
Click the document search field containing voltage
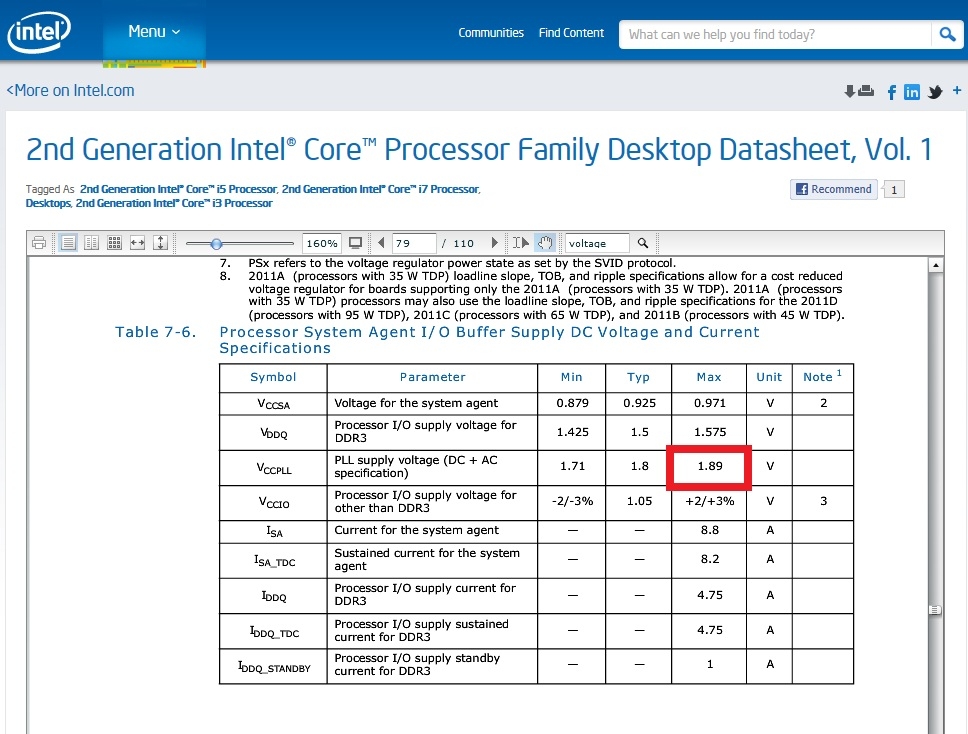click(x=597, y=243)
